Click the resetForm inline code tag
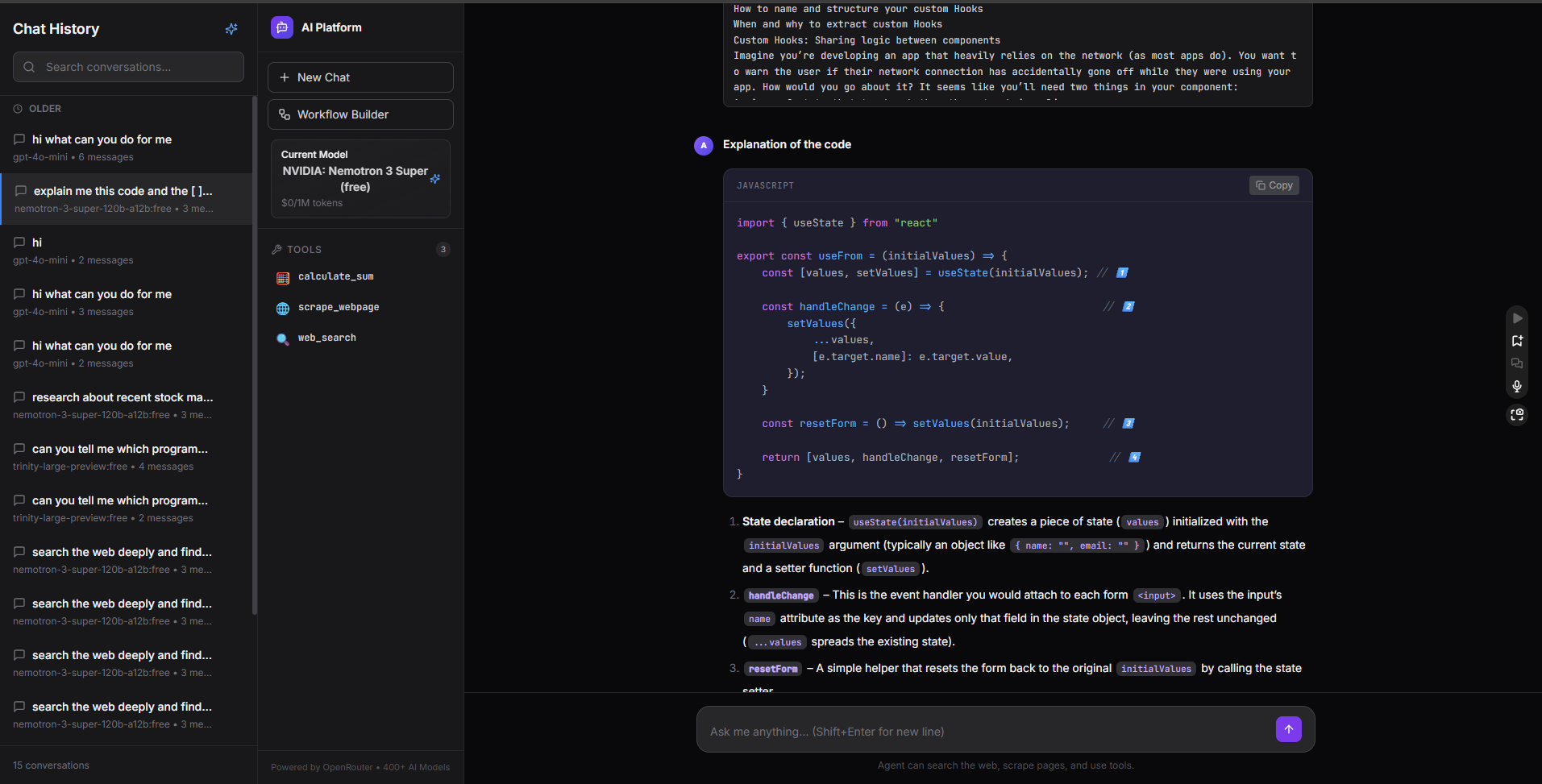 pyautogui.click(x=773, y=669)
